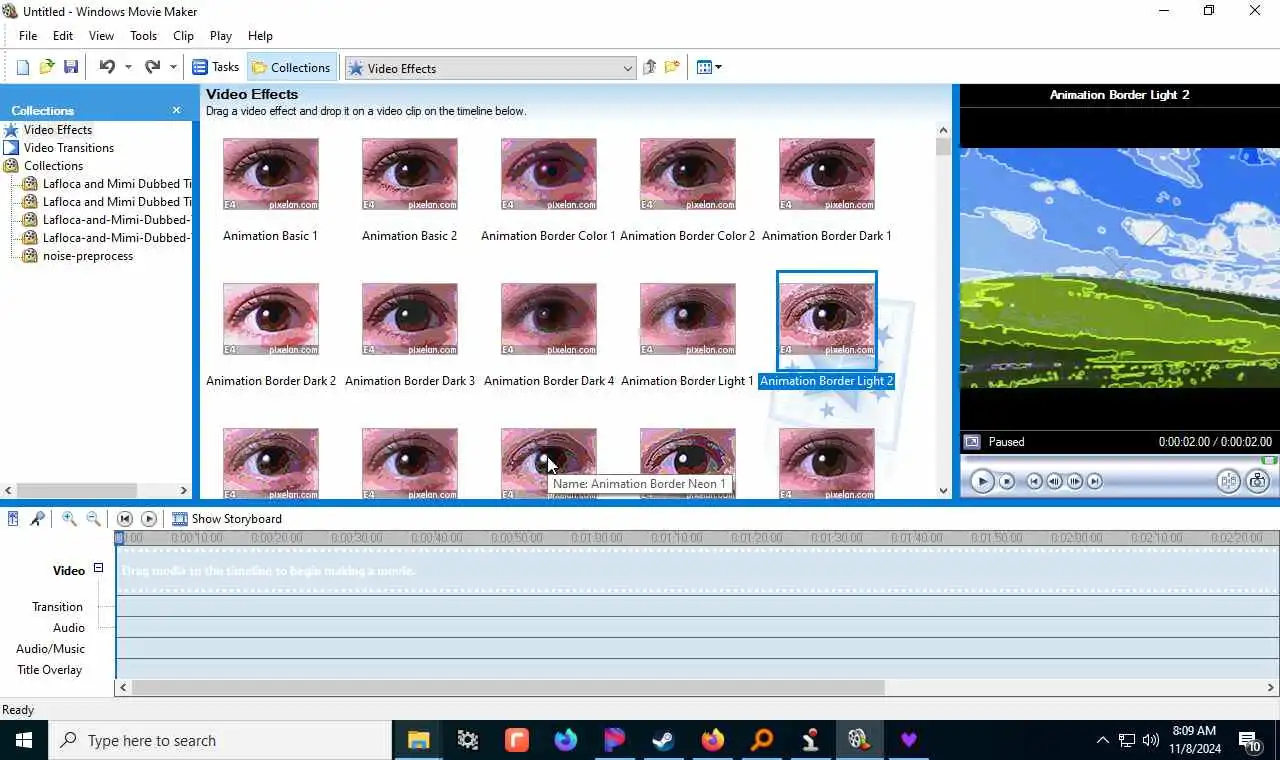1280x760 pixels.
Task: Click the Animation Border Light 2 label
Action: (826, 381)
